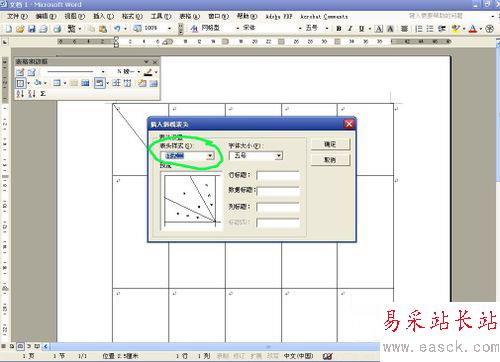Open the 格式 (Format) menu
Viewport: 500px width, 362px height.
[132, 16]
